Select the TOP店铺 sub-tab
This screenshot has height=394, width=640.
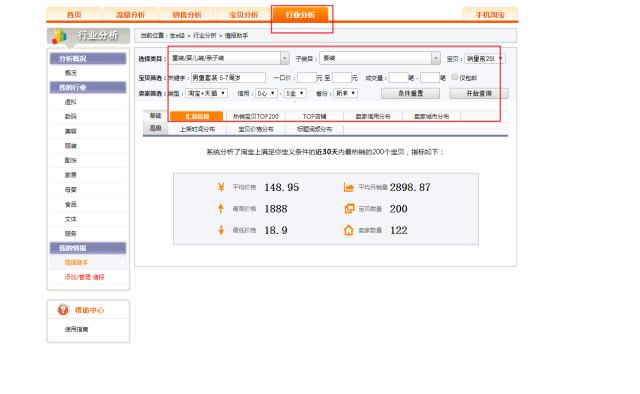314,116
